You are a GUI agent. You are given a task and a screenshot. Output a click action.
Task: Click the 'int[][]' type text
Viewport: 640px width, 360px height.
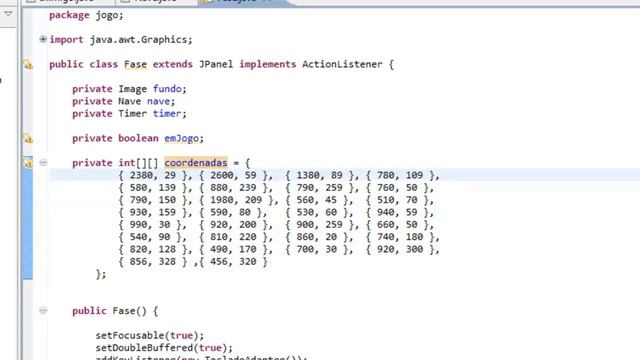click(138, 163)
